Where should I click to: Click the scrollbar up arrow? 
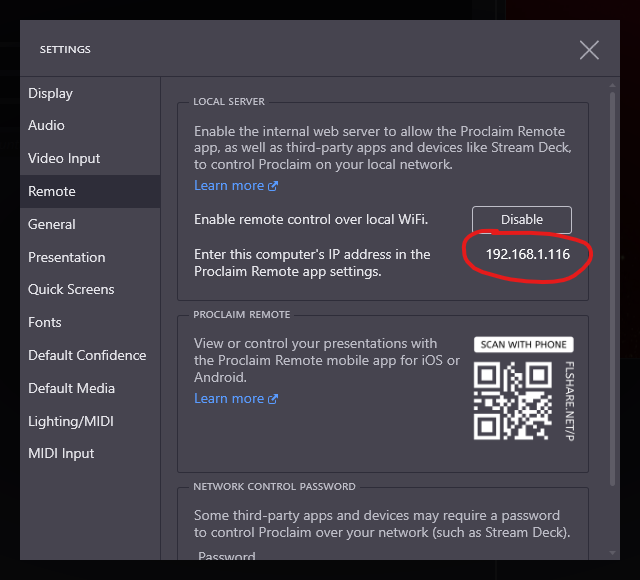612,85
